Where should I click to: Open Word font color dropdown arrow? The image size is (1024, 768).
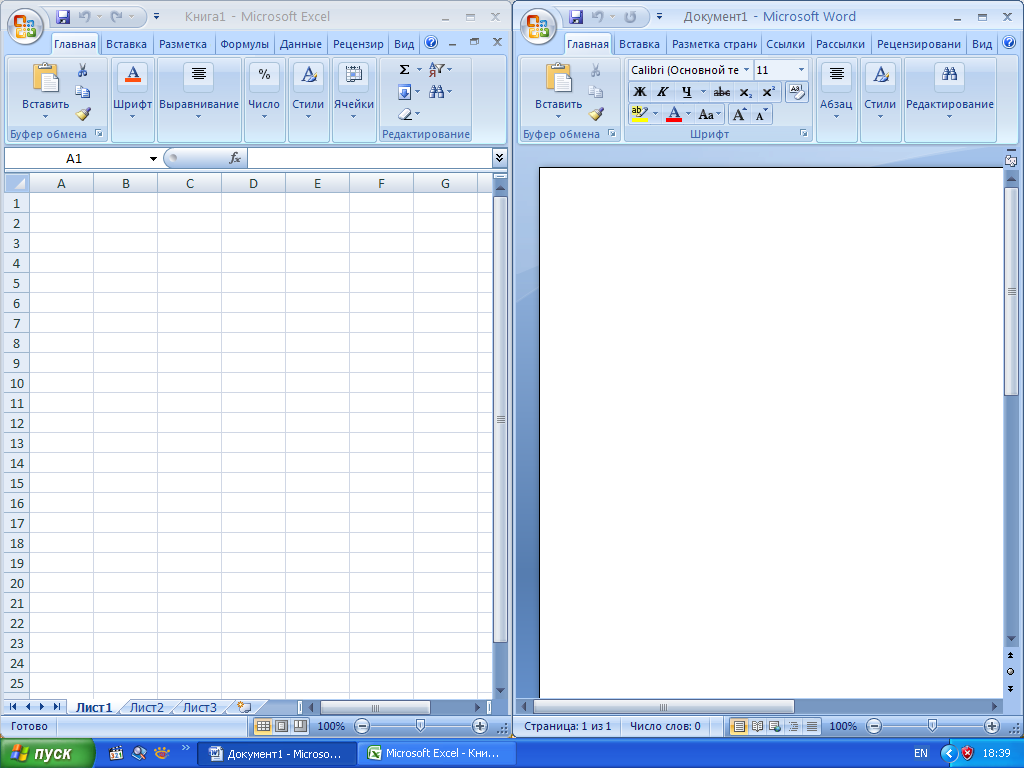[x=688, y=114]
